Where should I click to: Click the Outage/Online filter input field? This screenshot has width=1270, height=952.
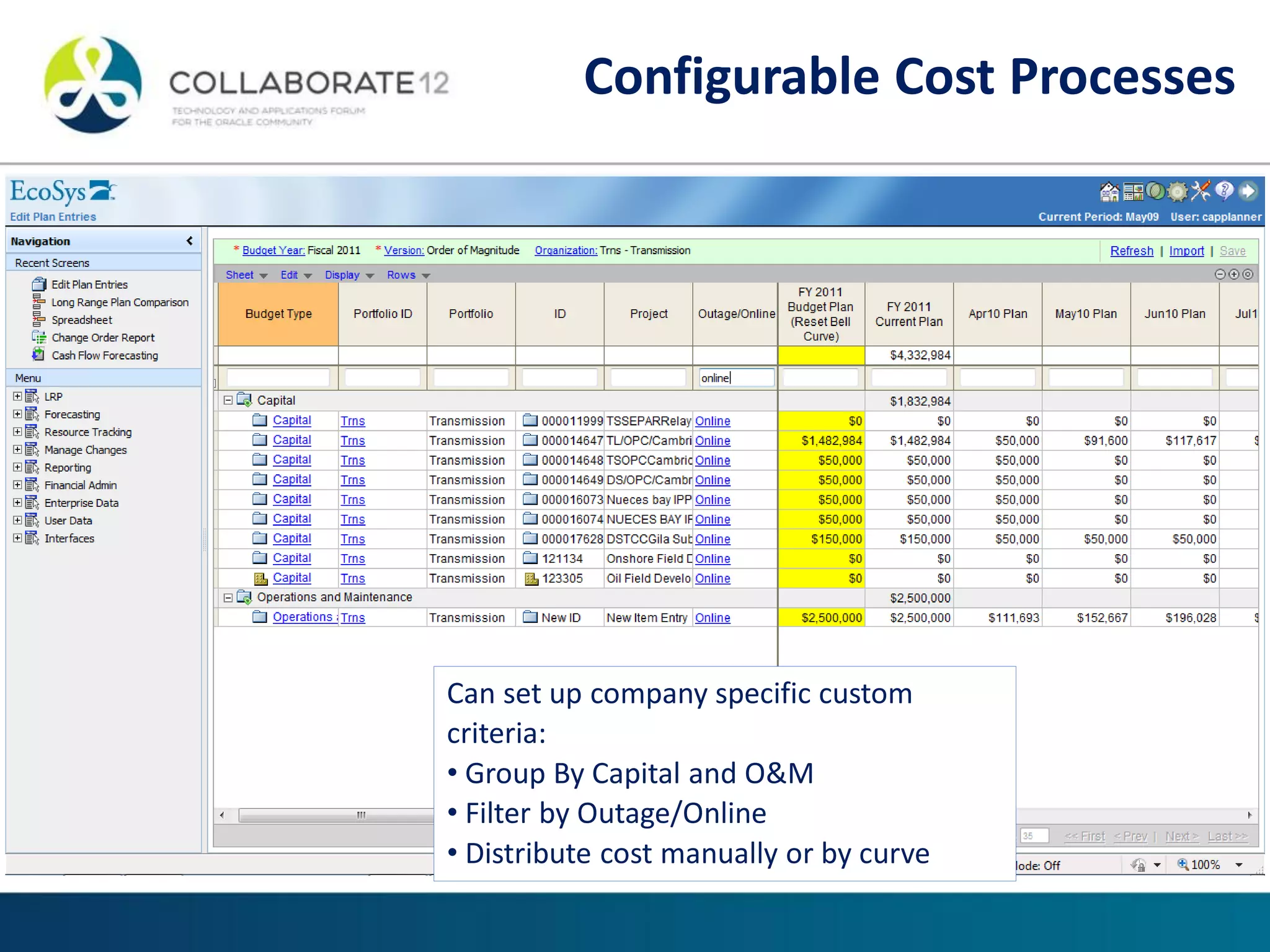coord(736,377)
